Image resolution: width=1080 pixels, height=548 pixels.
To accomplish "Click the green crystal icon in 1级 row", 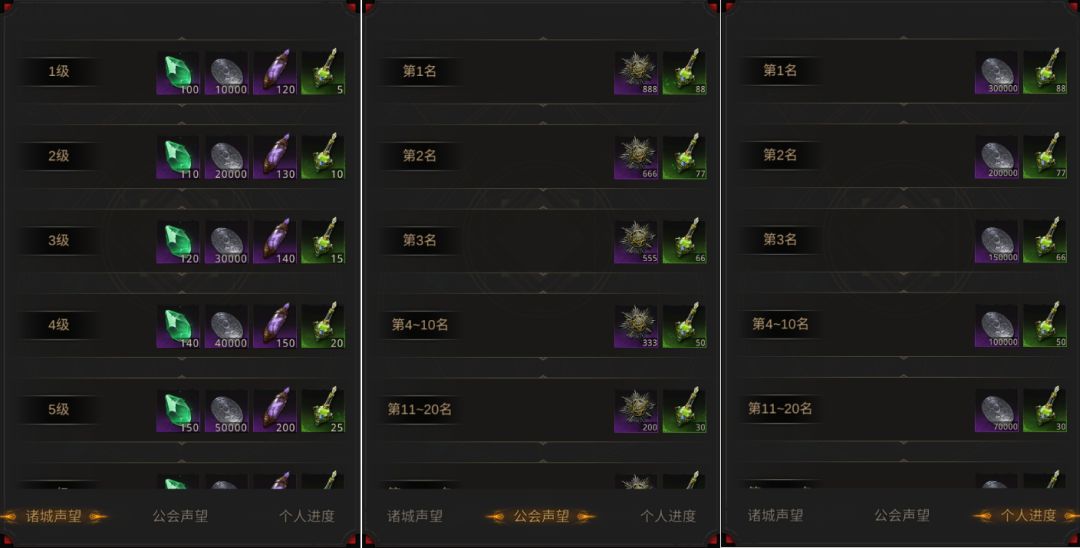I will [x=178, y=72].
